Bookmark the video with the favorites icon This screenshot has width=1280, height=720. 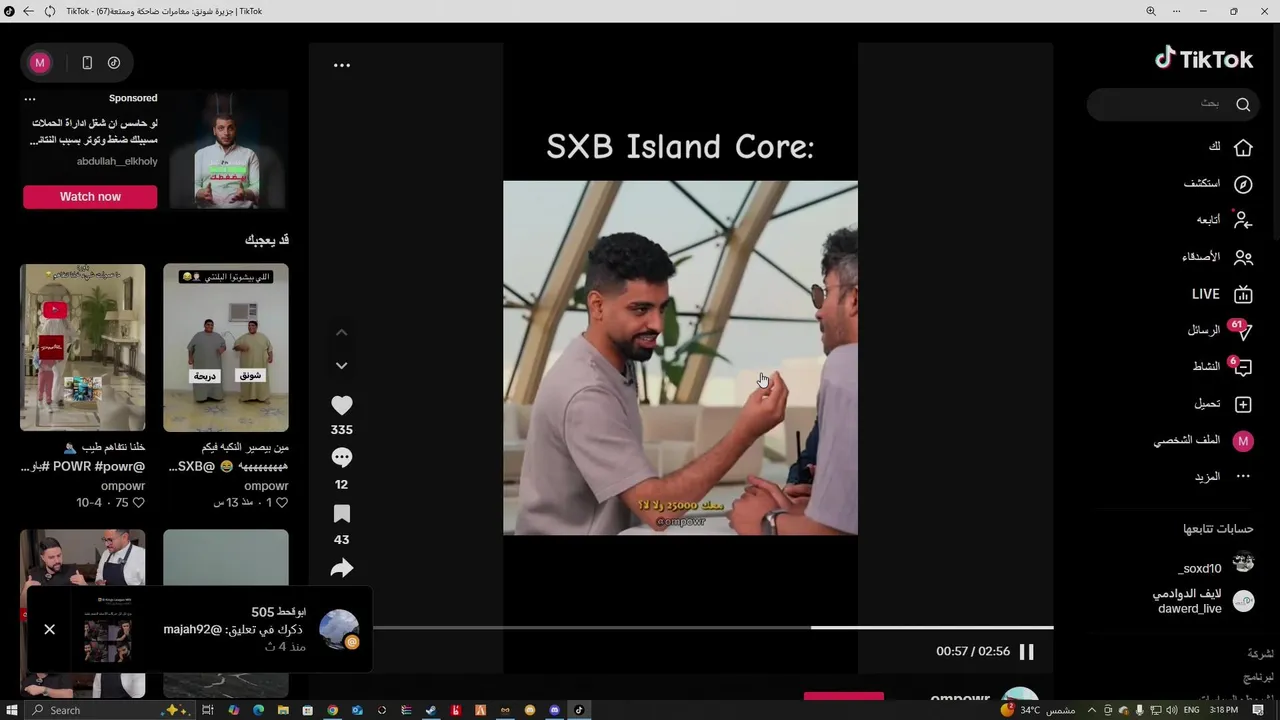[341, 514]
